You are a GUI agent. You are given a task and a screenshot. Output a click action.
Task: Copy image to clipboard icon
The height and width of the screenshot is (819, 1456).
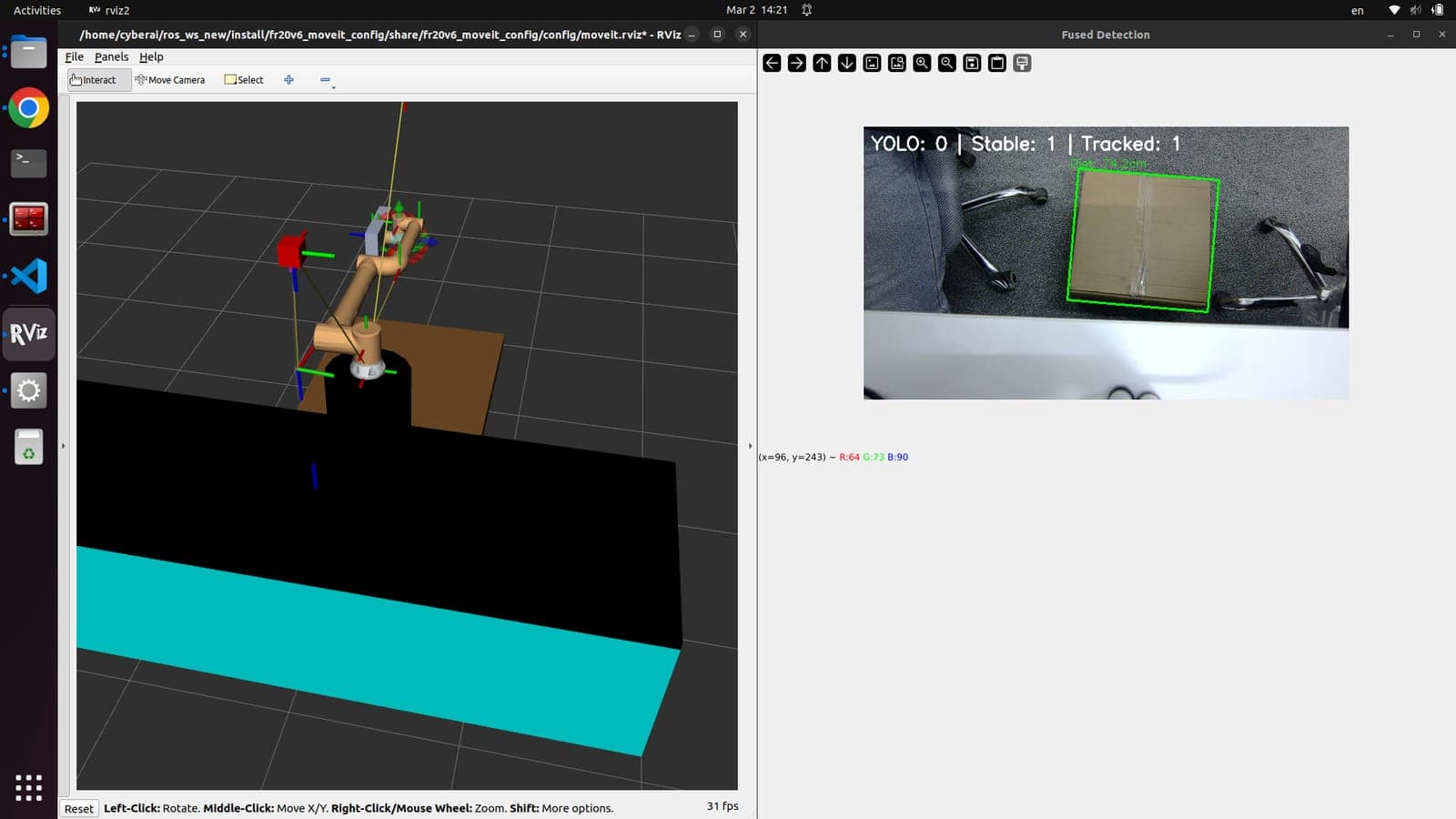pos(997,63)
